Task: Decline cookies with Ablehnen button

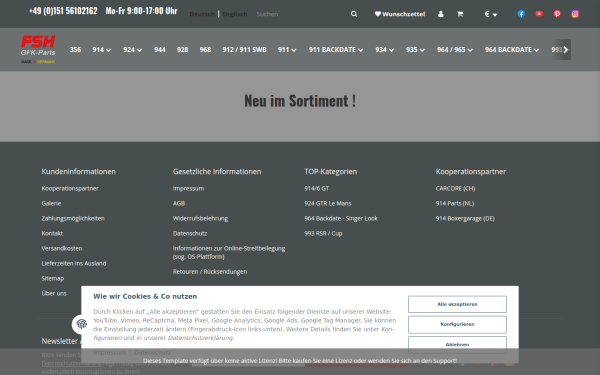Action: [x=457, y=344]
